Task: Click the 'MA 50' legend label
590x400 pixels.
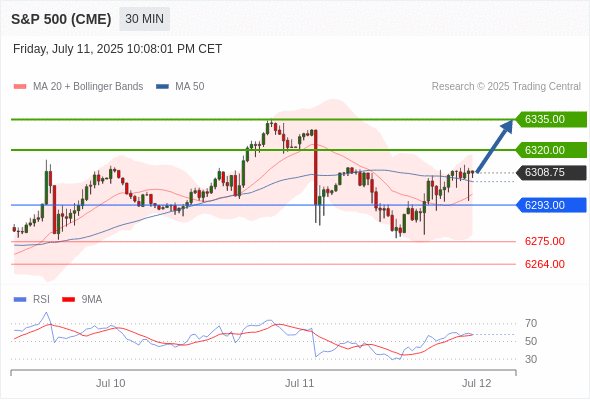Action: tap(190, 87)
